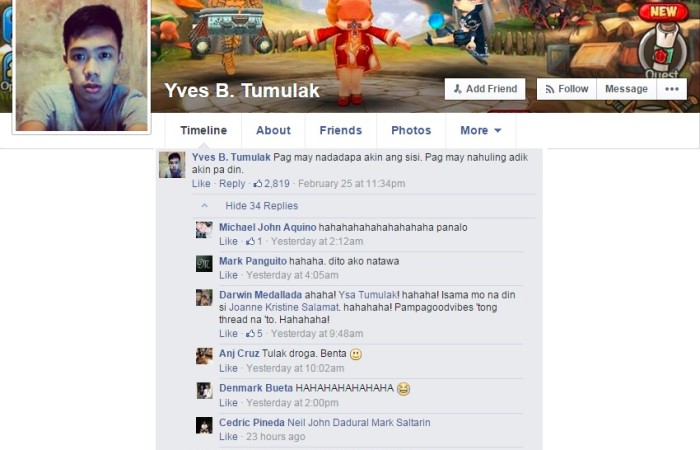The width and height of the screenshot is (700, 450).
Task: Open tagged Joanne Kristine Salamat profile link
Action: 284,307
